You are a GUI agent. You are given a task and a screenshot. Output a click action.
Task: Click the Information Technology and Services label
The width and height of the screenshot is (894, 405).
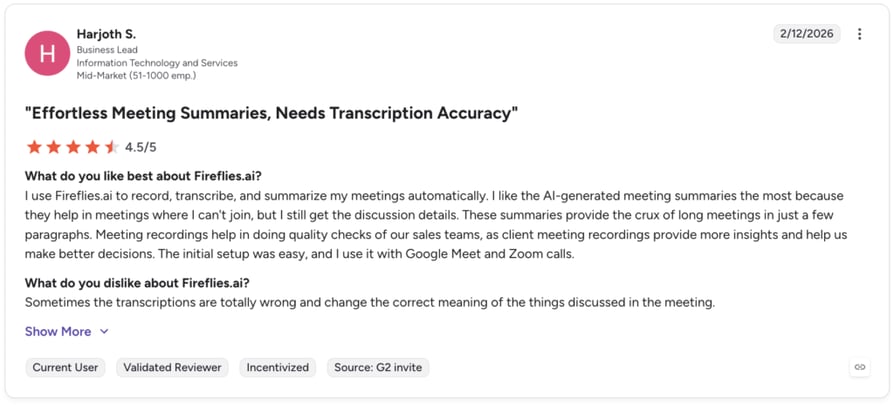157,63
